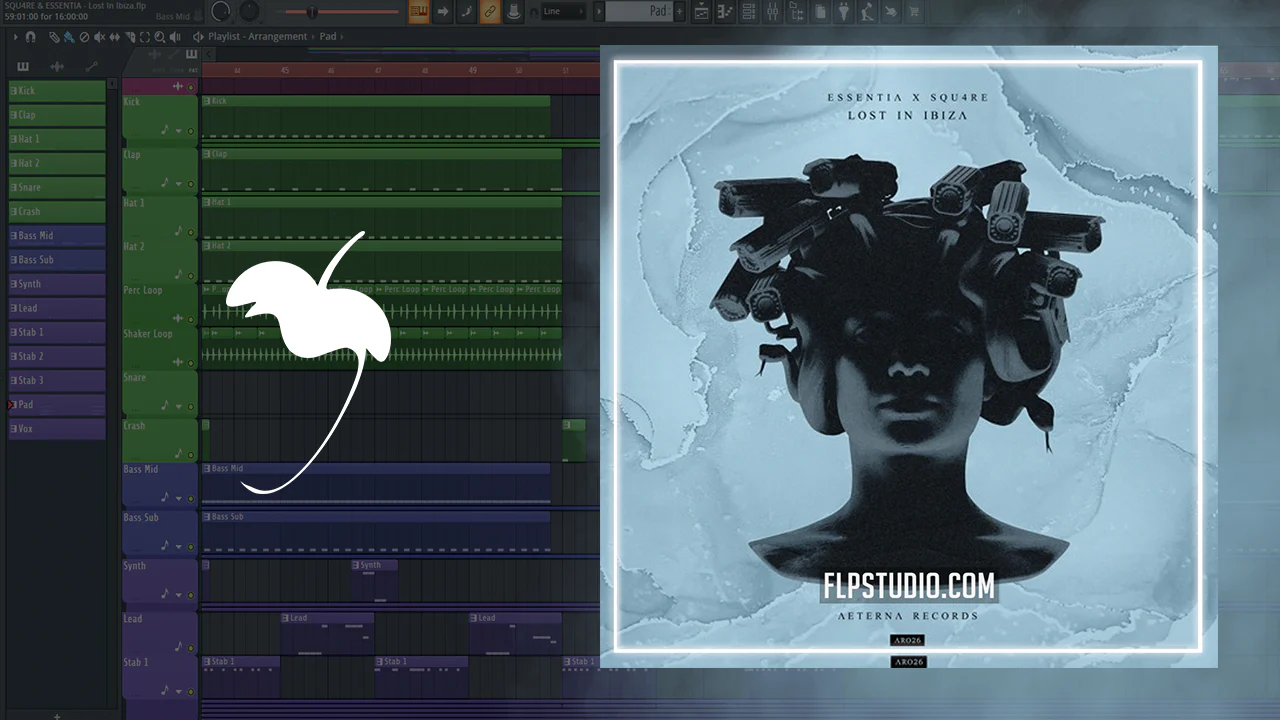Select the Zoom magnifier tool
Viewport: 1280px width, 720px height.
(x=160, y=37)
